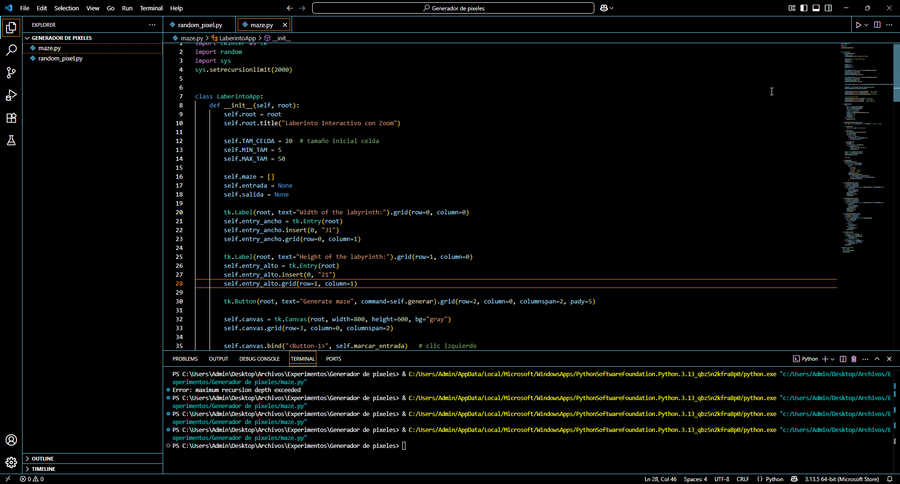
Task: Open the Search view in activity bar
Action: click(11, 50)
